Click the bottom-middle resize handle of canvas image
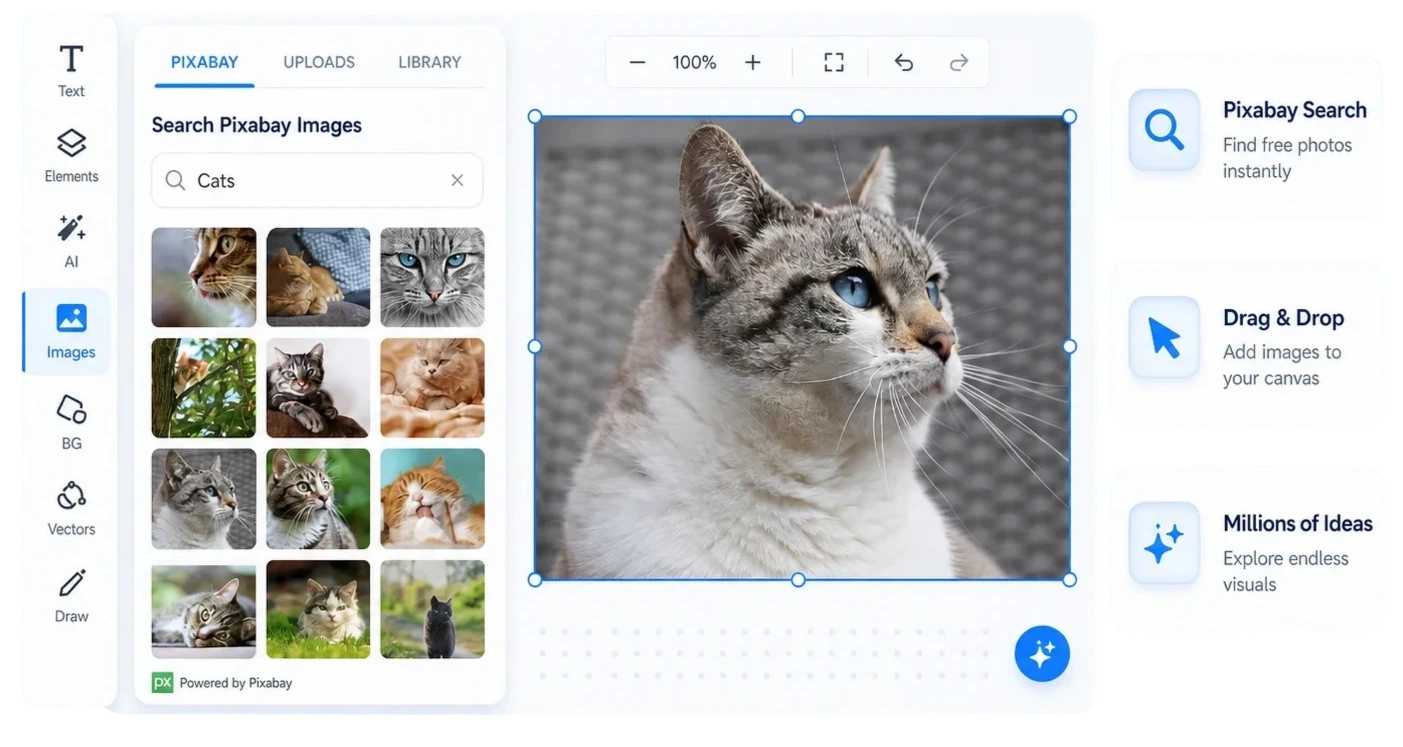1403x747 pixels. (798, 580)
